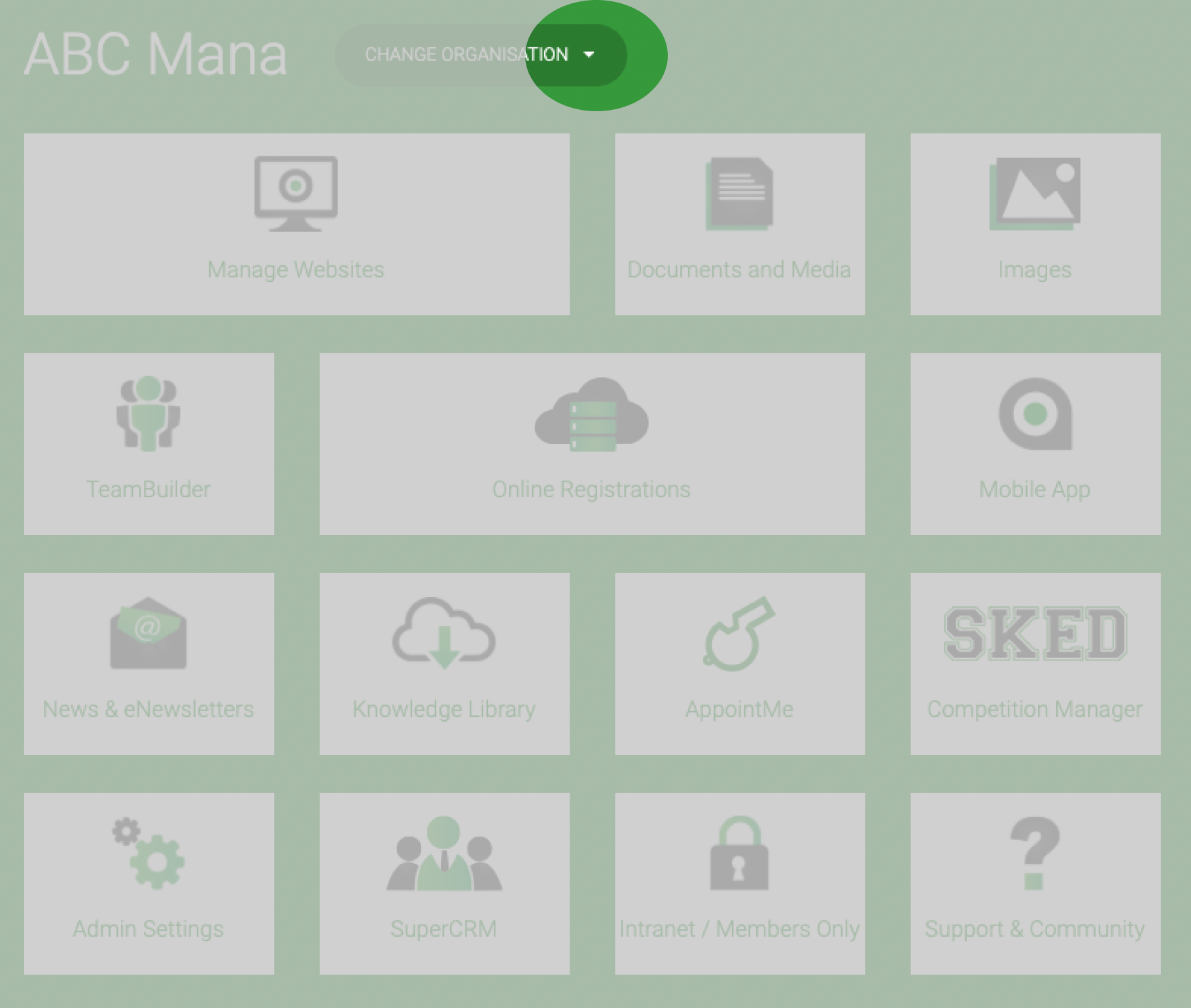Open the Admin Settings gears icon
This screenshot has width=1191, height=1008.
[x=148, y=853]
